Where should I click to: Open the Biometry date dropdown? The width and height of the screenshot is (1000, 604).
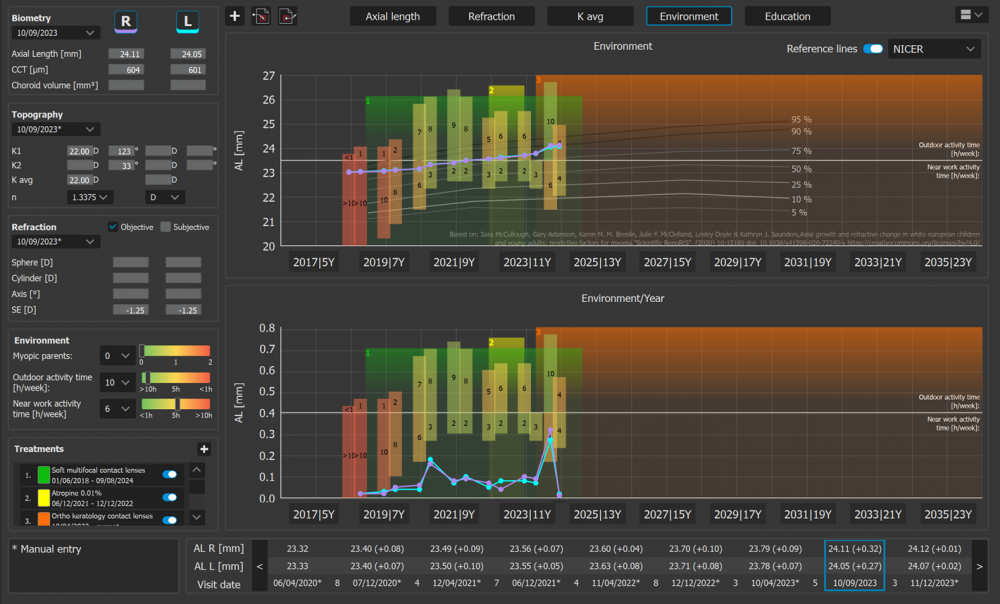55,33
